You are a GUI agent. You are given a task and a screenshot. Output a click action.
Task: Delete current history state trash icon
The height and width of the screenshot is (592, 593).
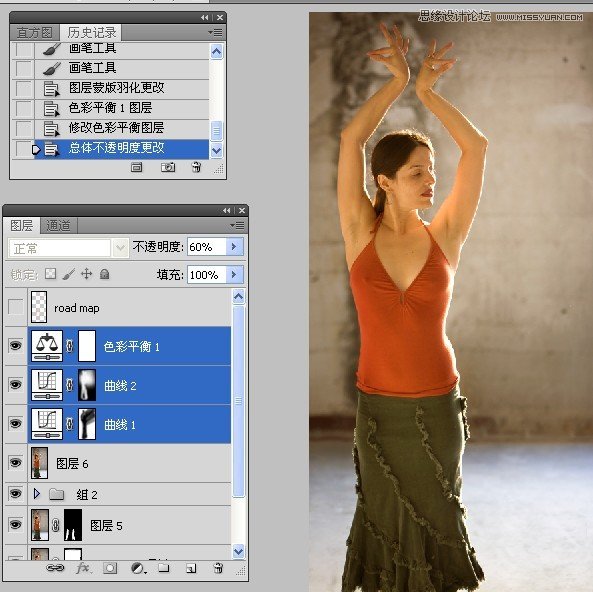pyautogui.click(x=196, y=167)
